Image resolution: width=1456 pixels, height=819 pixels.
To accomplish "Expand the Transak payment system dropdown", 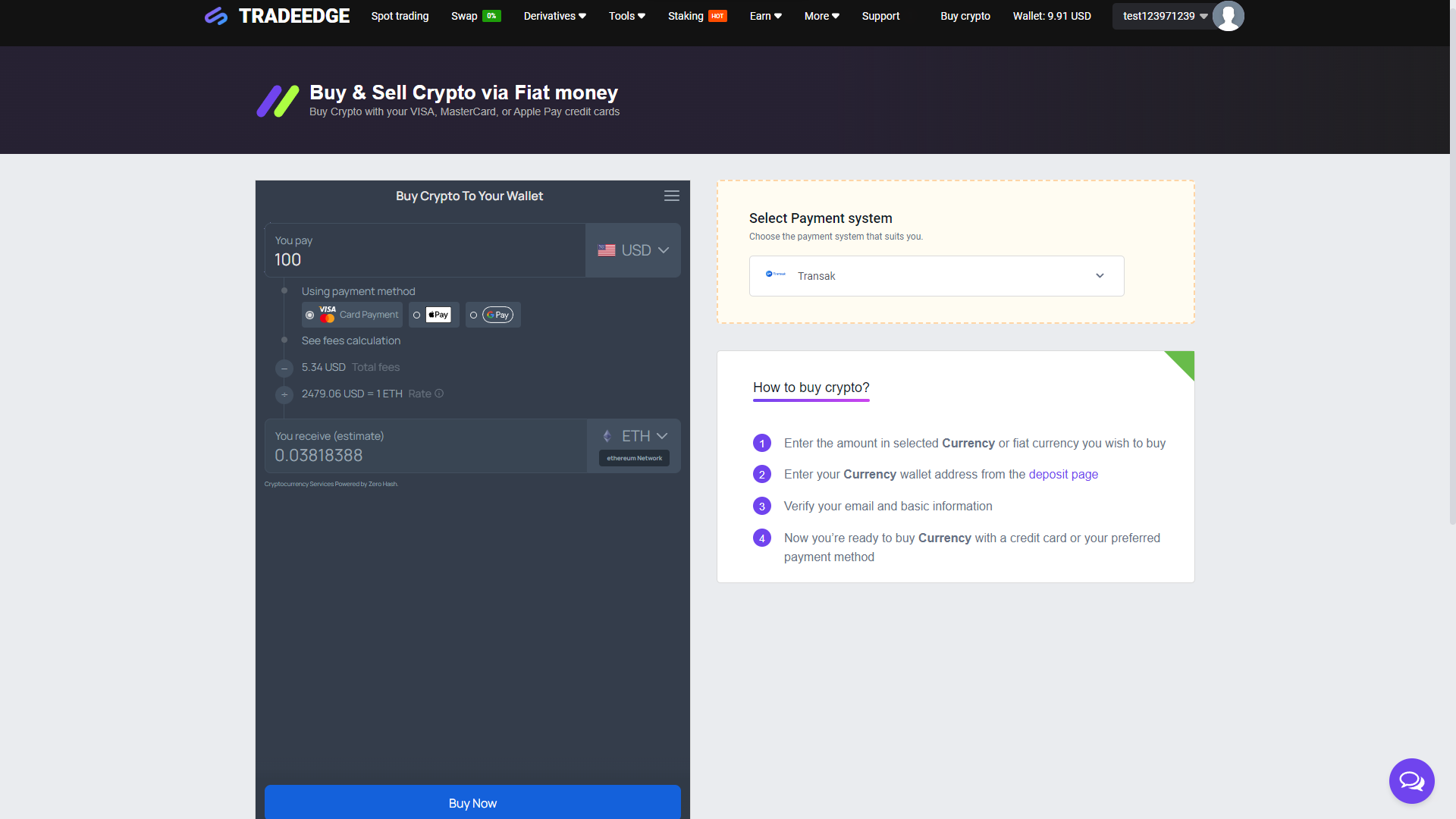I will (936, 276).
